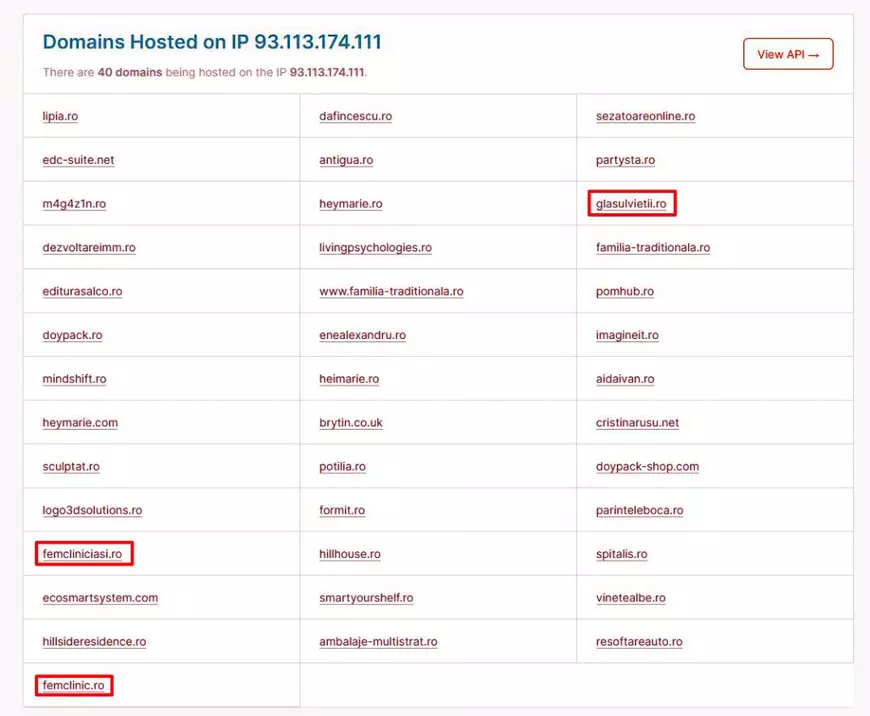Open the lipia.ro domain link
This screenshot has width=870, height=716.
click(x=60, y=116)
